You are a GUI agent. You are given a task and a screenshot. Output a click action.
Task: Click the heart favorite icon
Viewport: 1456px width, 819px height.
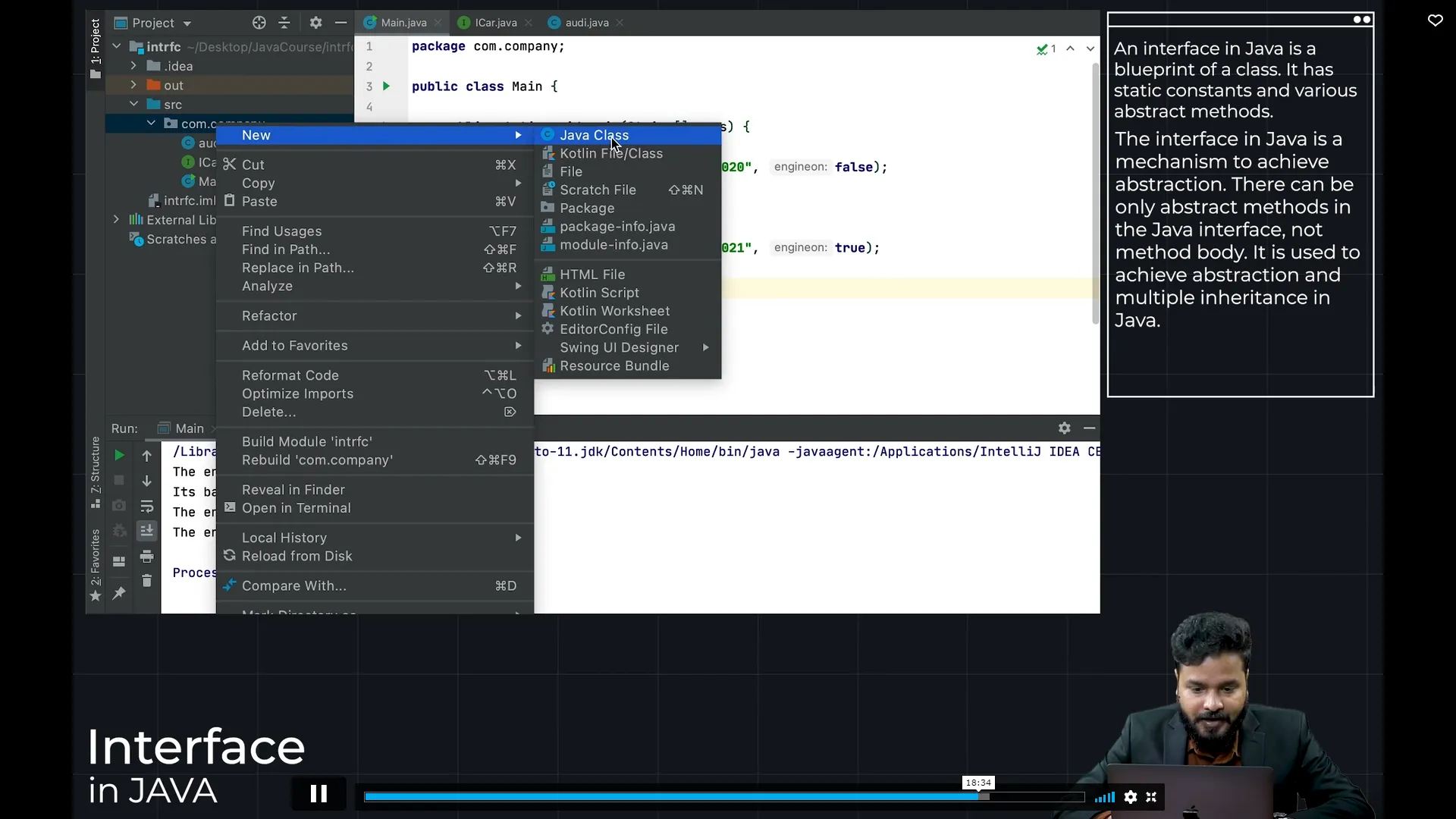(x=1436, y=20)
